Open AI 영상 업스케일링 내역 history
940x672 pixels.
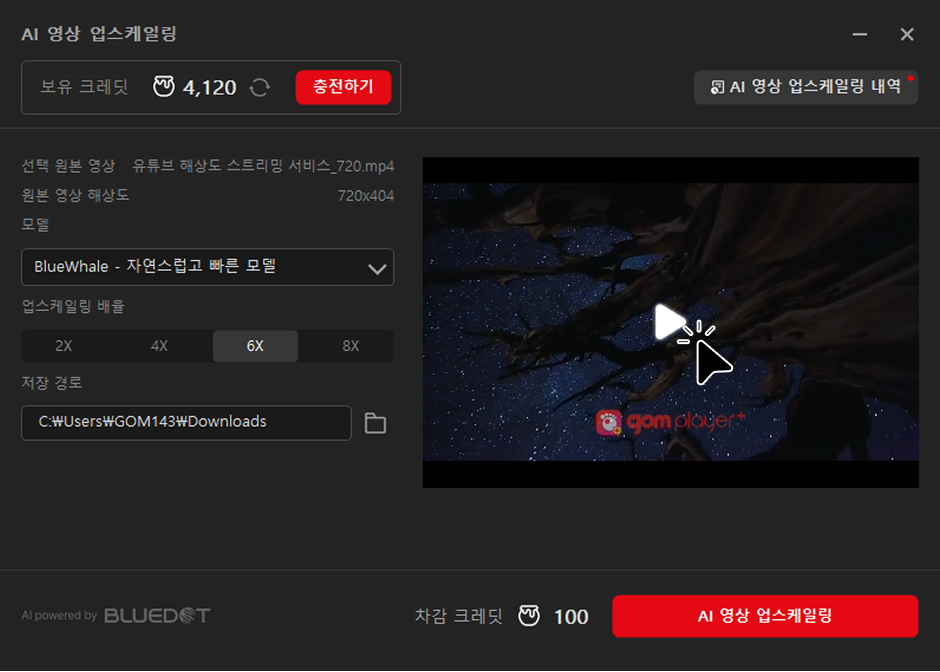pos(806,87)
